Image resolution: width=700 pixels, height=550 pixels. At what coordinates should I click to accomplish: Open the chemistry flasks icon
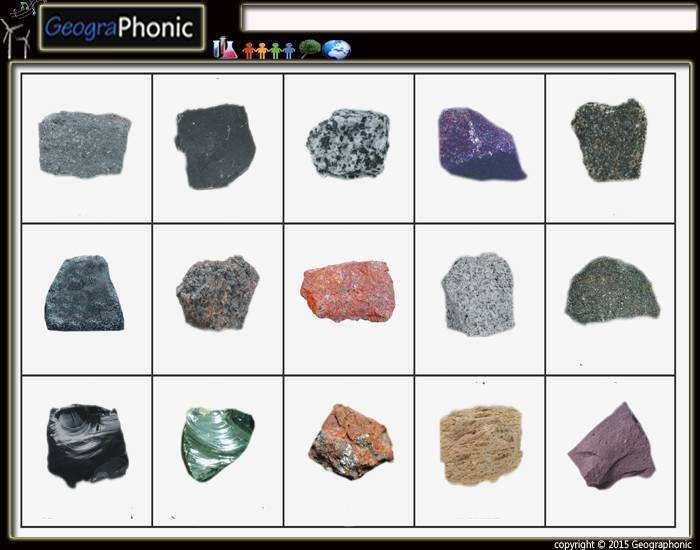click(225, 48)
